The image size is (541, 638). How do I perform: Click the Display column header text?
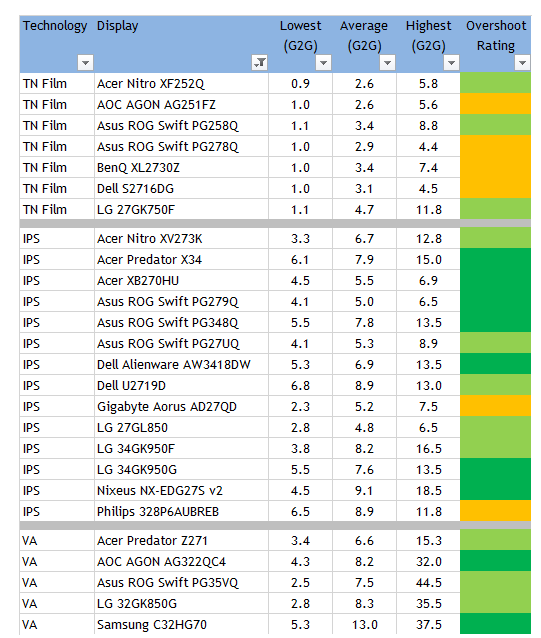118,26
